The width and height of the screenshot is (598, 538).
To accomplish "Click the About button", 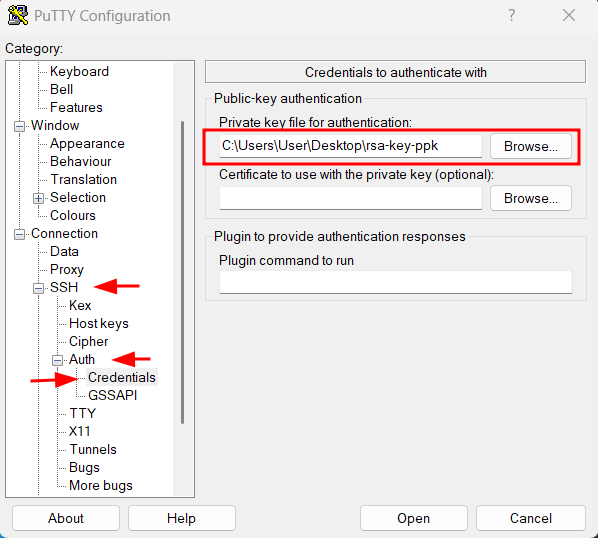I will (x=66, y=518).
